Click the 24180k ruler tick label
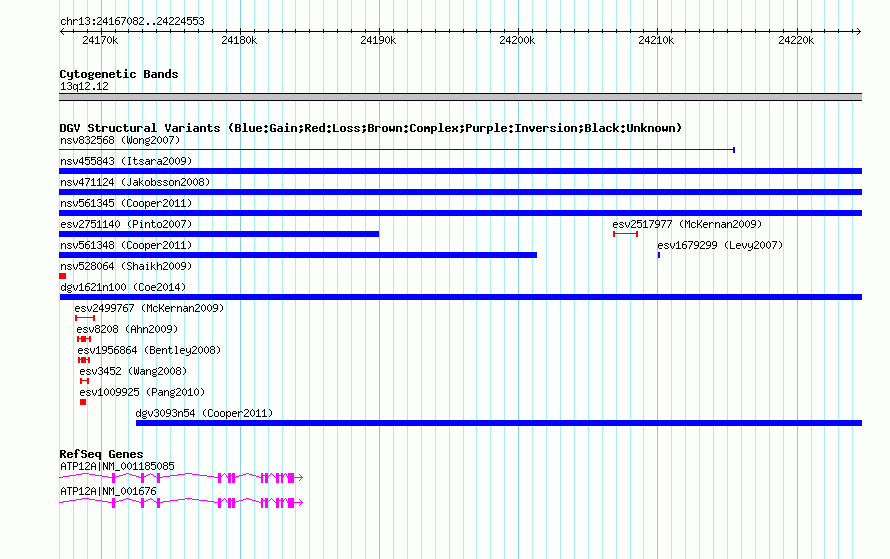This screenshot has height=559, width=890. pyautogui.click(x=239, y=40)
